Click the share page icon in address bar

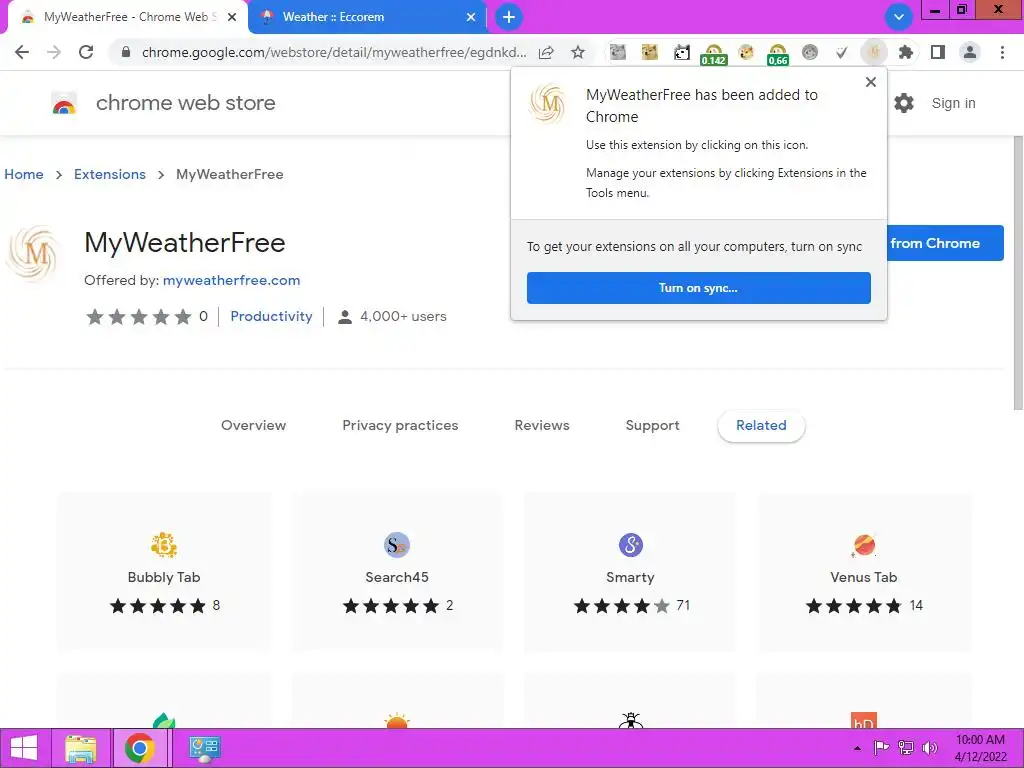546,52
